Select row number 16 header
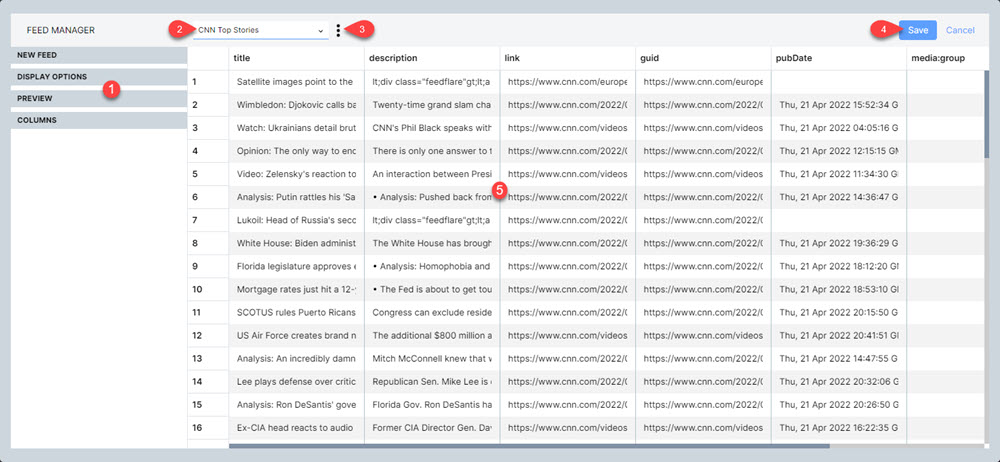Screen dimensions: 1000x462 (208, 428)
